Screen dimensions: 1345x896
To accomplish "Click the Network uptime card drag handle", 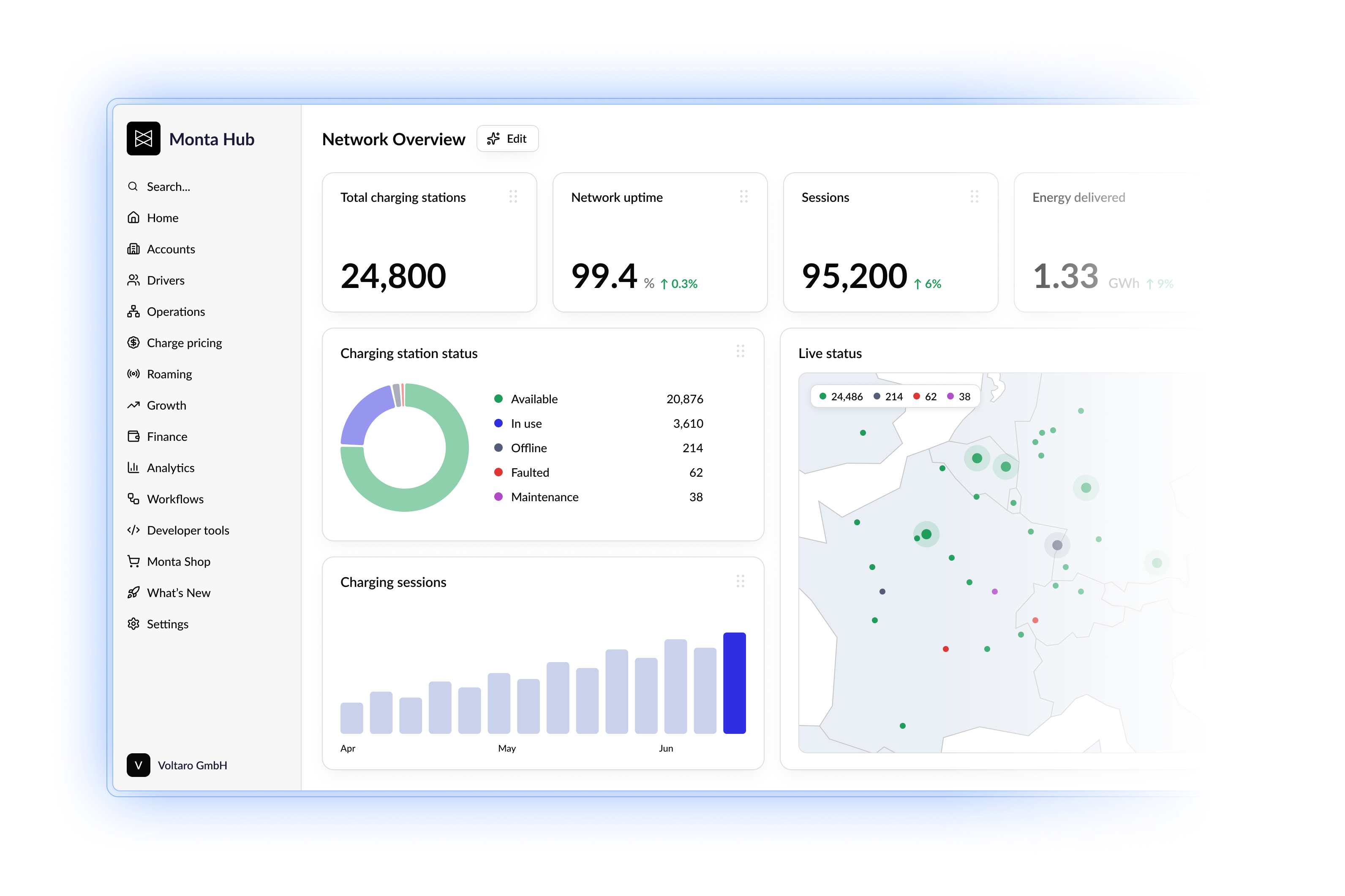I will (x=743, y=197).
